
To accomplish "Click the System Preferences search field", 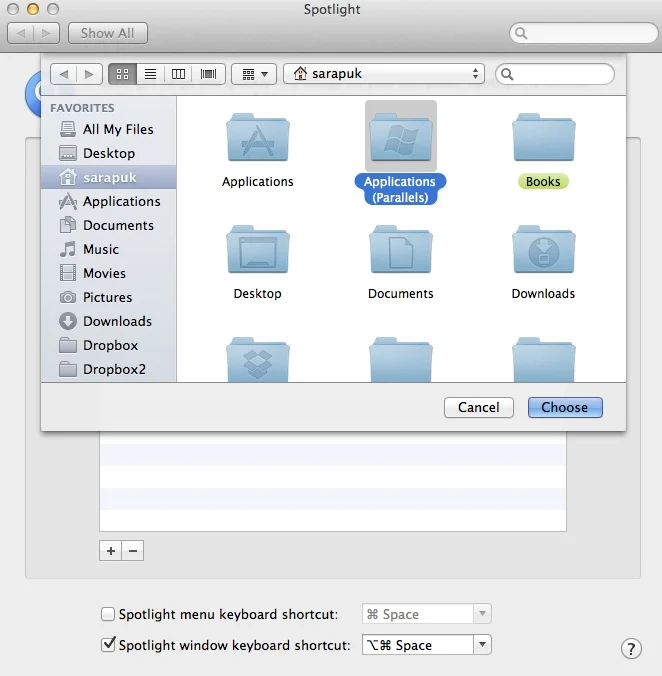I will [x=584, y=33].
